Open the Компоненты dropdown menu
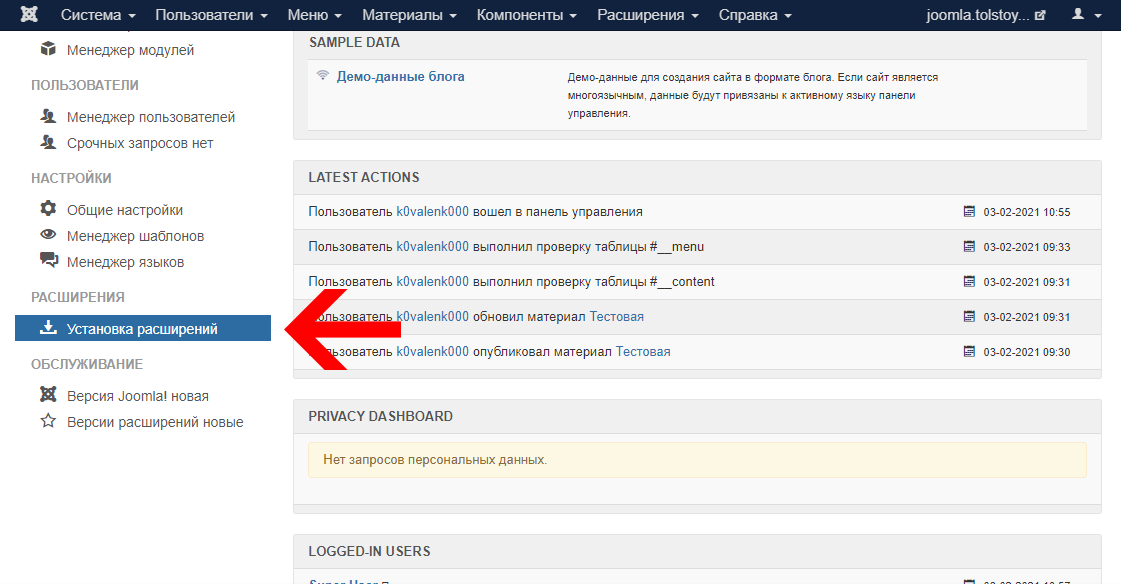 (x=527, y=15)
